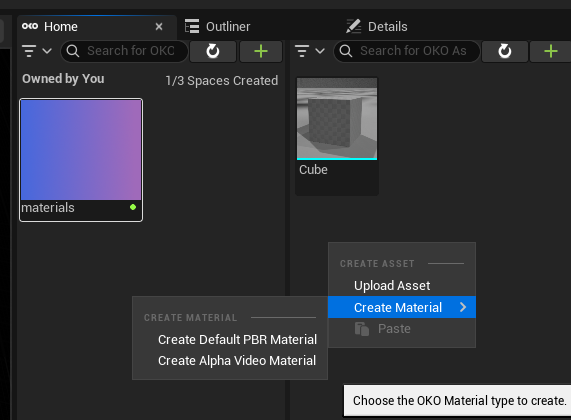The width and height of the screenshot is (571, 420).
Task: Focus the 'Search for OKO As' assets field
Action: pos(406,51)
